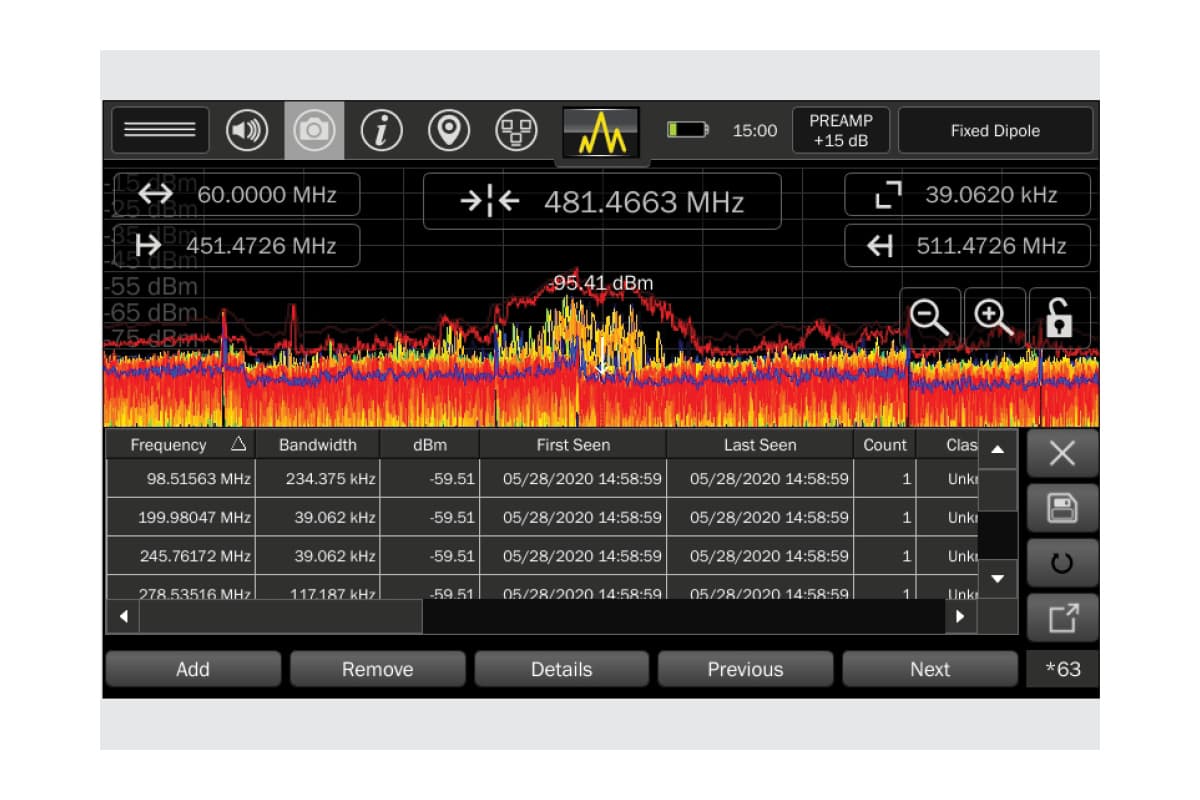Screen dimensions: 1200x800
Task: Click the Details button
Action: (561, 669)
